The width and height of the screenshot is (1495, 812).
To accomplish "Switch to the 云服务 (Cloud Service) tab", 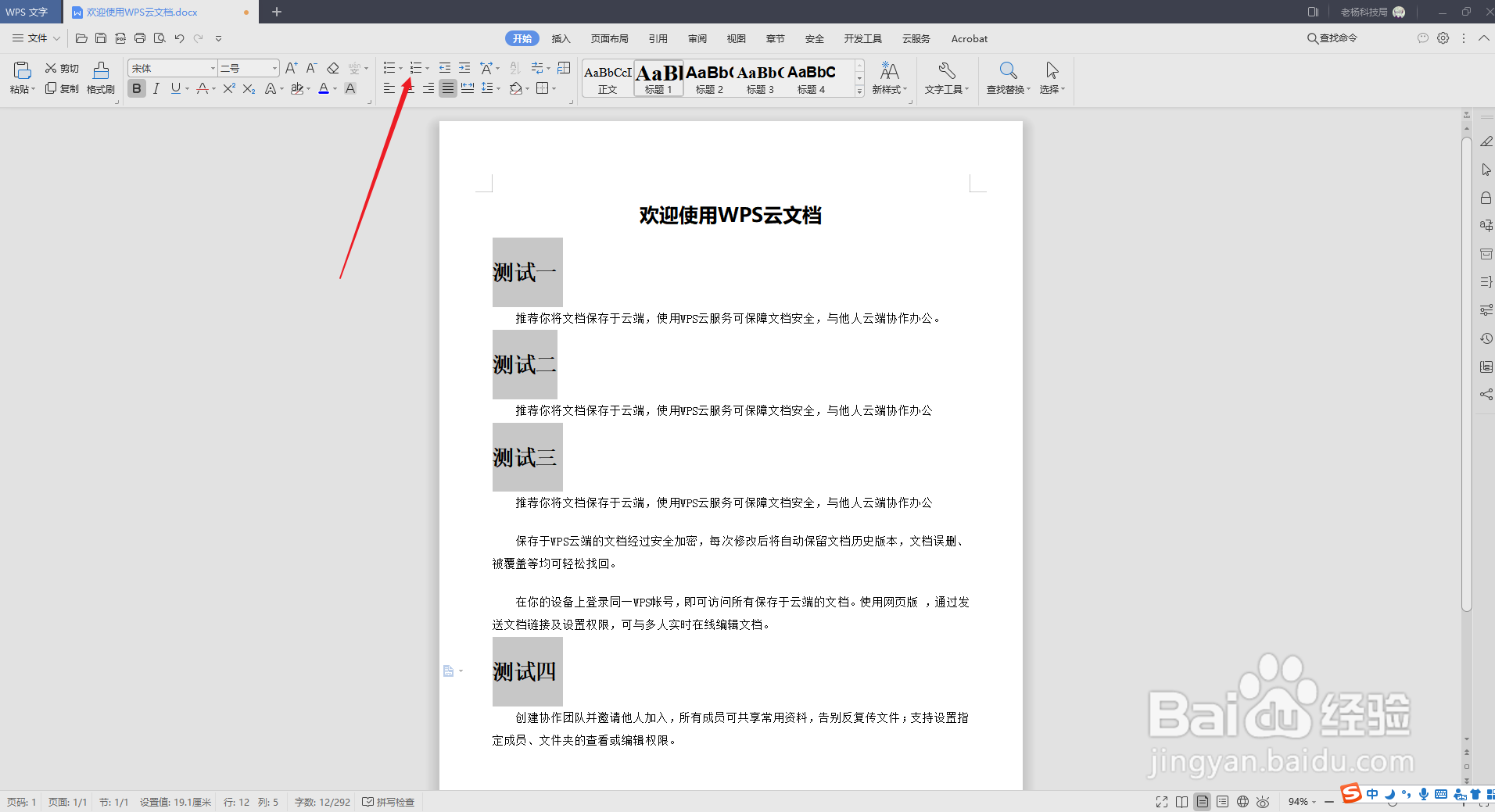I will pos(916,38).
